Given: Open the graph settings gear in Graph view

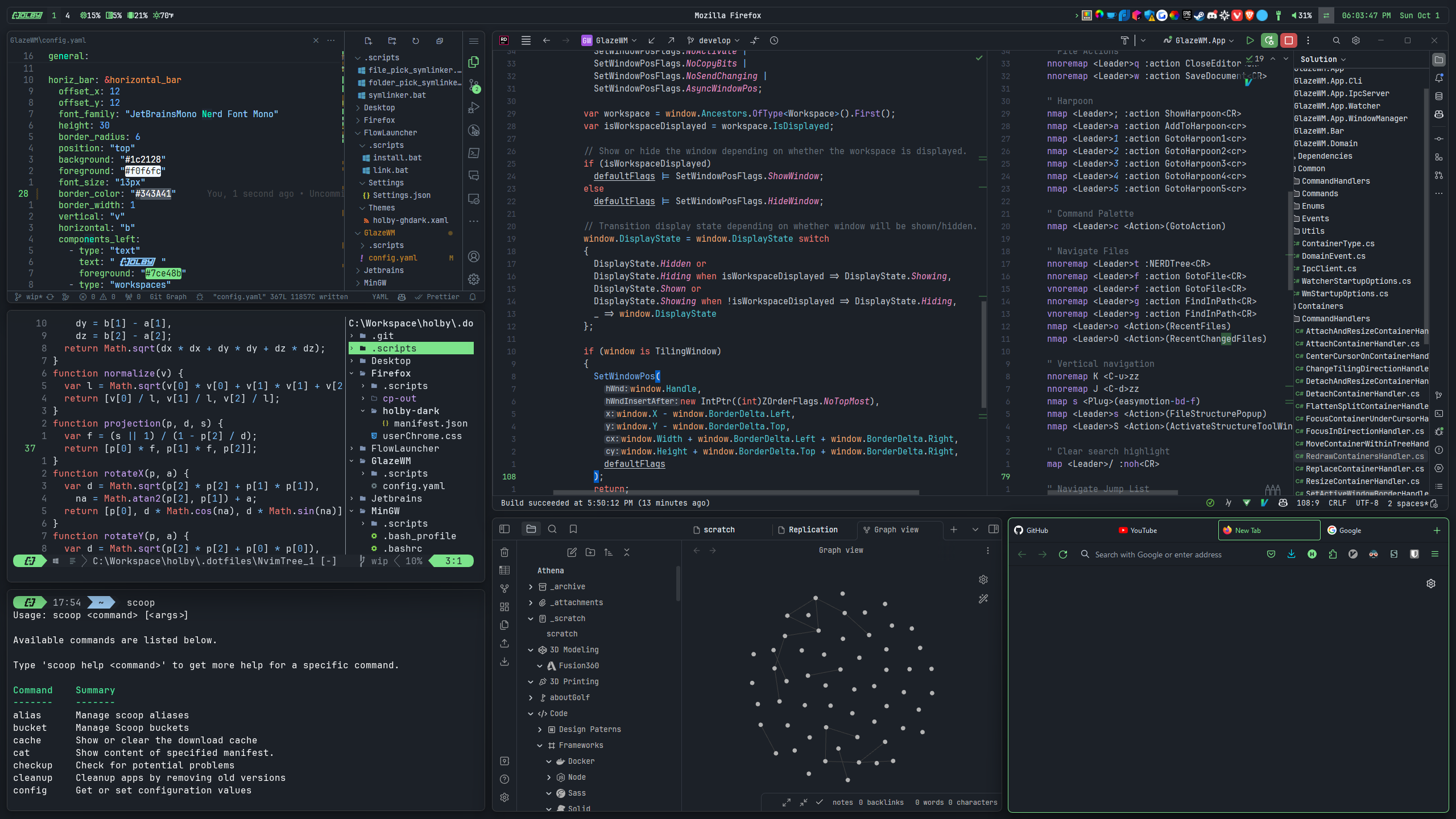Looking at the screenshot, I should pos(983,580).
